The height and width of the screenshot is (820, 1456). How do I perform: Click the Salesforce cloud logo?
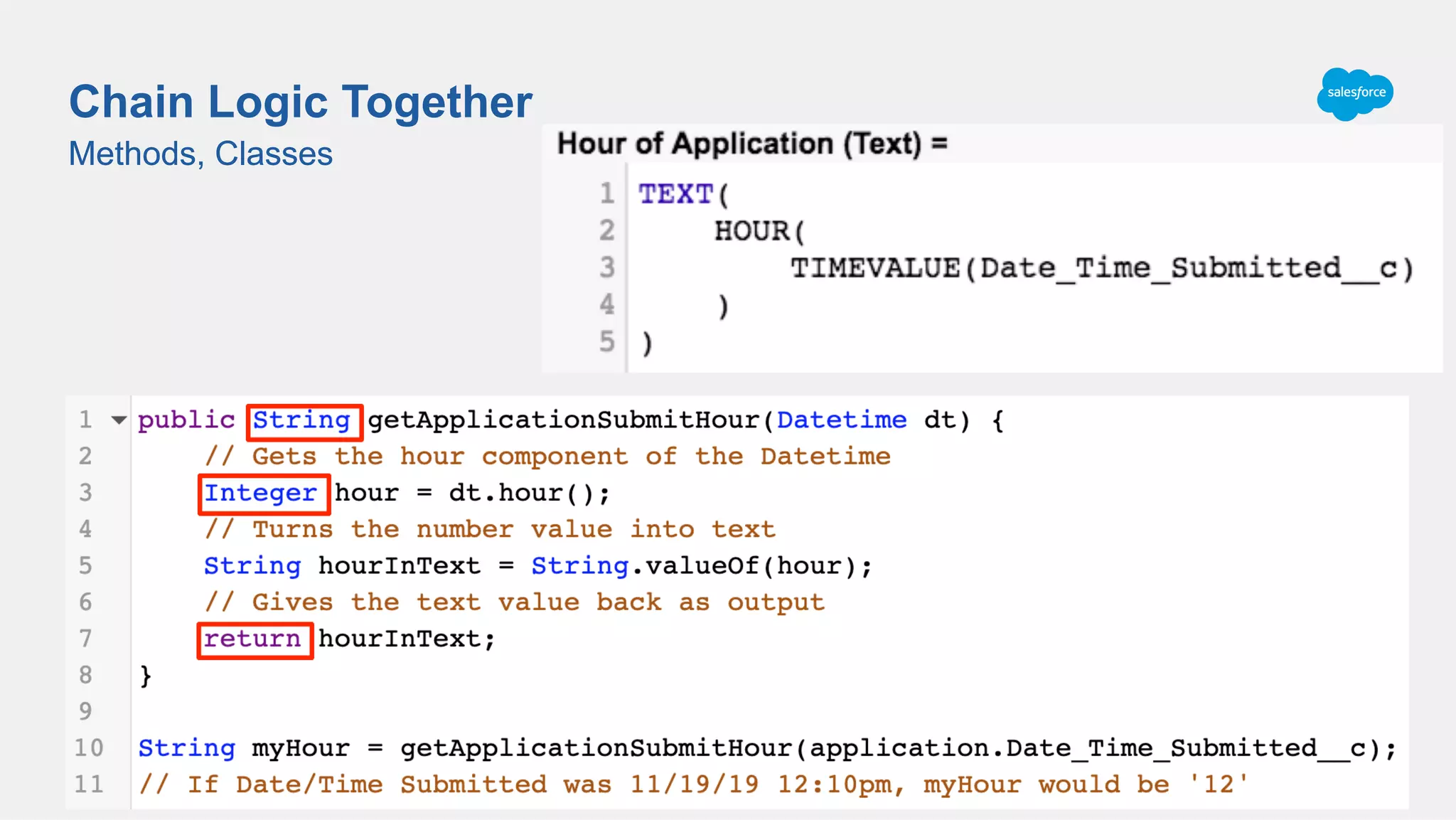pos(1355,94)
